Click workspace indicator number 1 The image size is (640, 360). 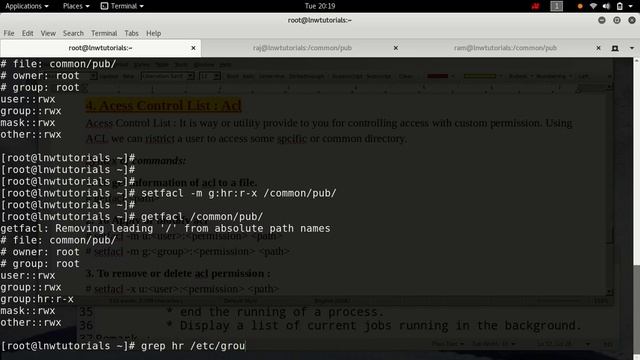click(556, 6)
